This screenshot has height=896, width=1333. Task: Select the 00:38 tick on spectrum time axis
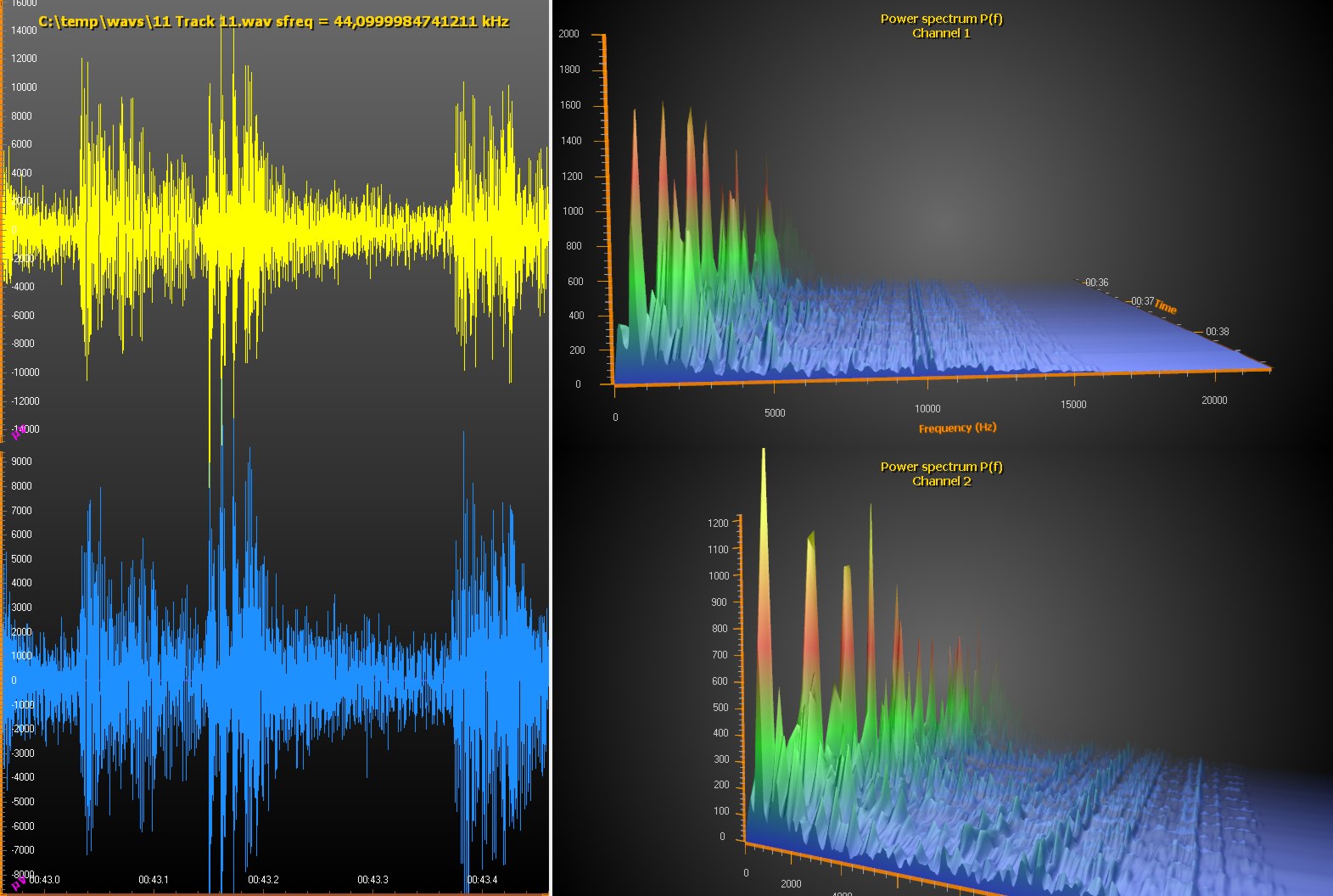click(1217, 332)
